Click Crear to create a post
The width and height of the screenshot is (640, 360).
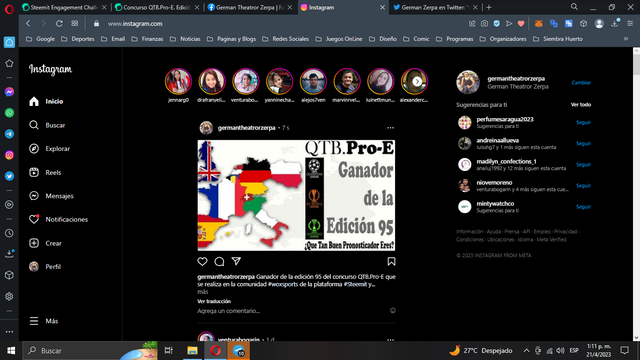point(45,243)
